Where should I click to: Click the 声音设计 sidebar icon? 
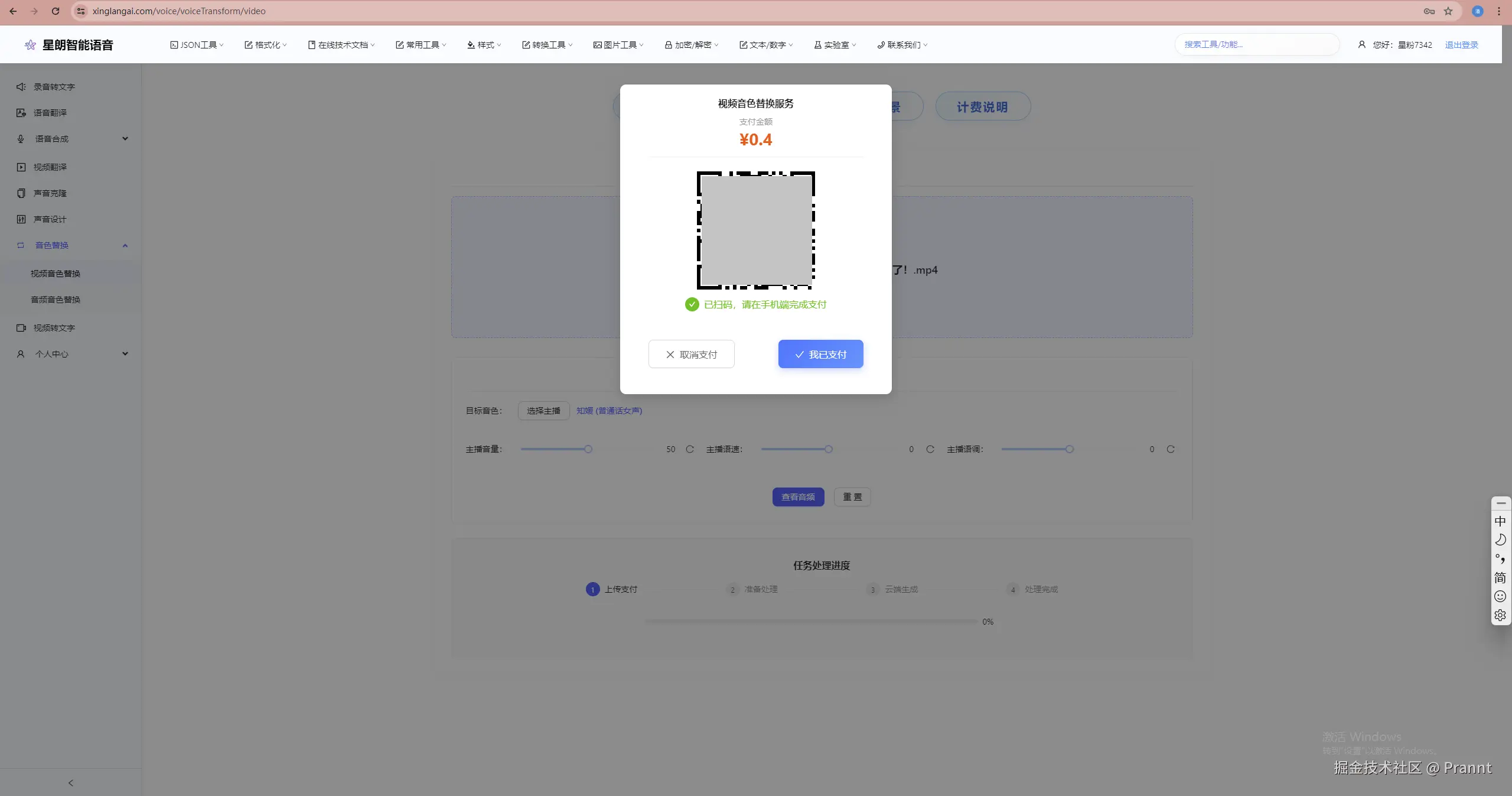point(21,219)
